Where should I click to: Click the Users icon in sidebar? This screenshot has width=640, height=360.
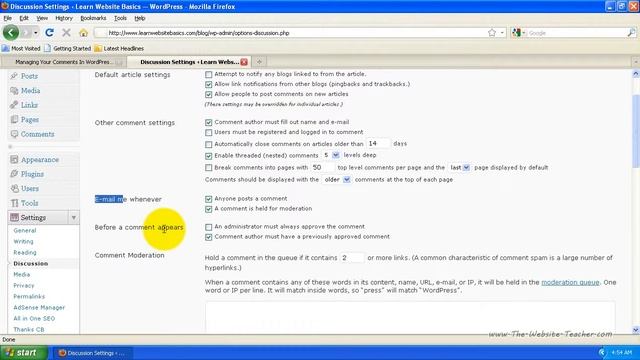pos(14,189)
